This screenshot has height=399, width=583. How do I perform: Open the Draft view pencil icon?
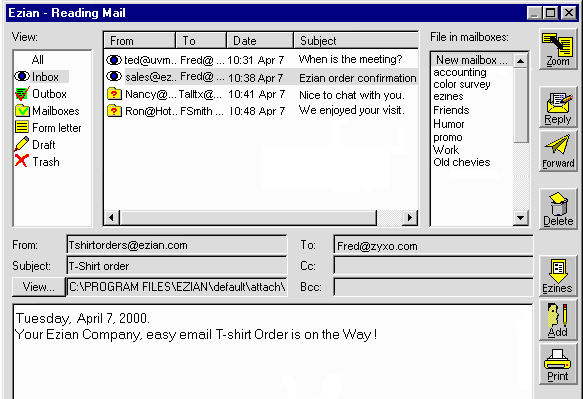22,144
